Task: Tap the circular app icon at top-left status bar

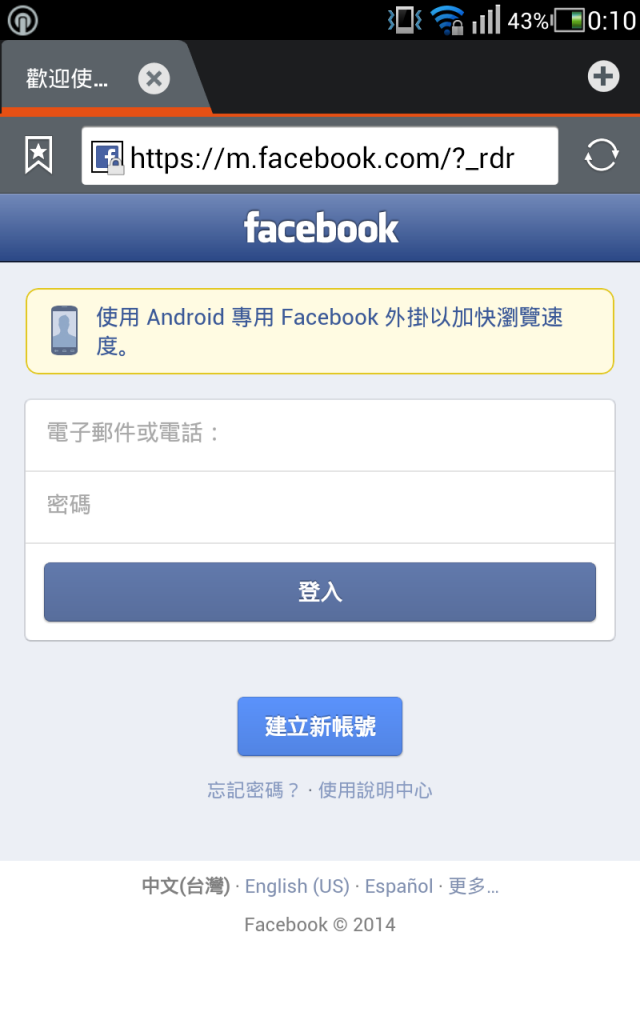Action: pos(23,20)
